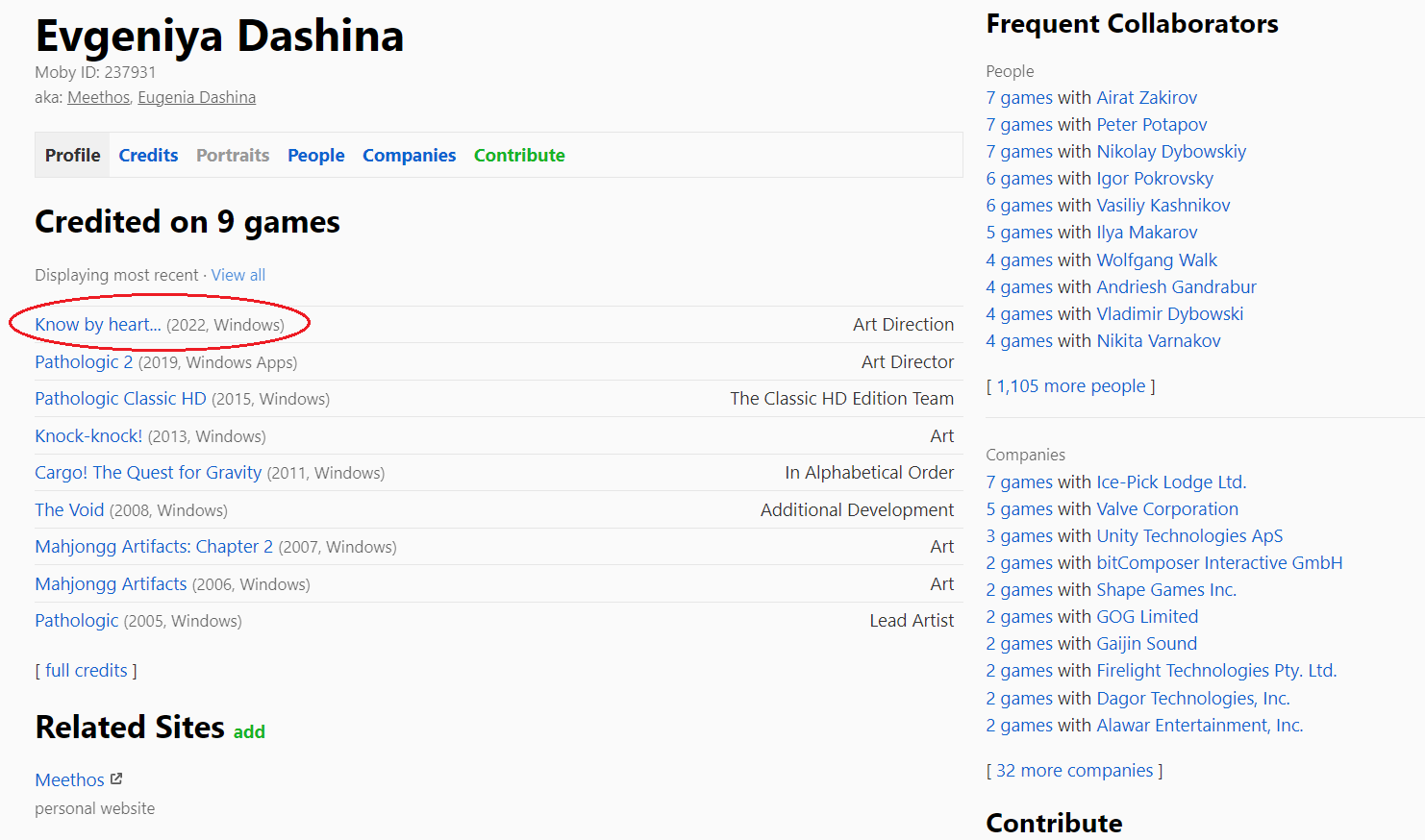1425x840 pixels.
Task: Click the full credits link
Action: click(x=87, y=671)
